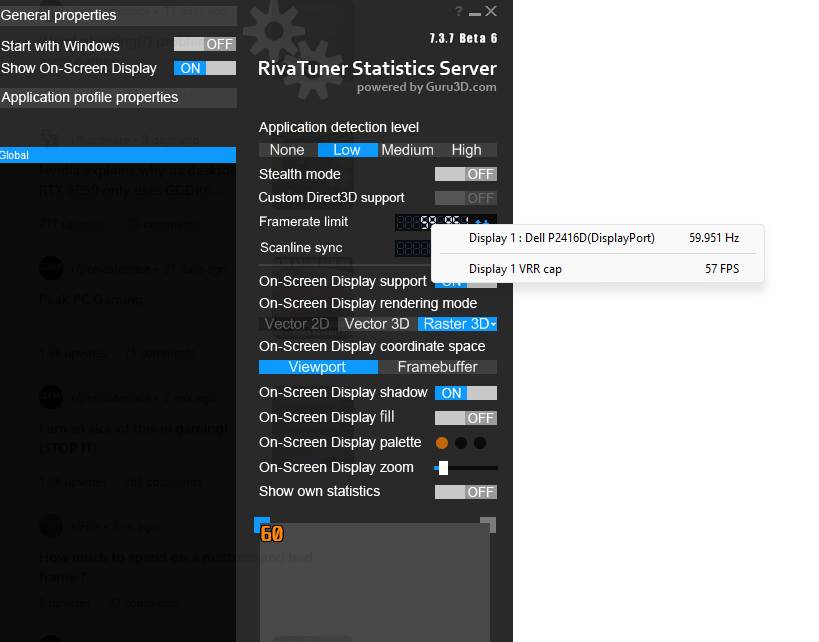The height and width of the screenshot is (642, 819).
Task: Click the General properties header
Action: [118, 15]
